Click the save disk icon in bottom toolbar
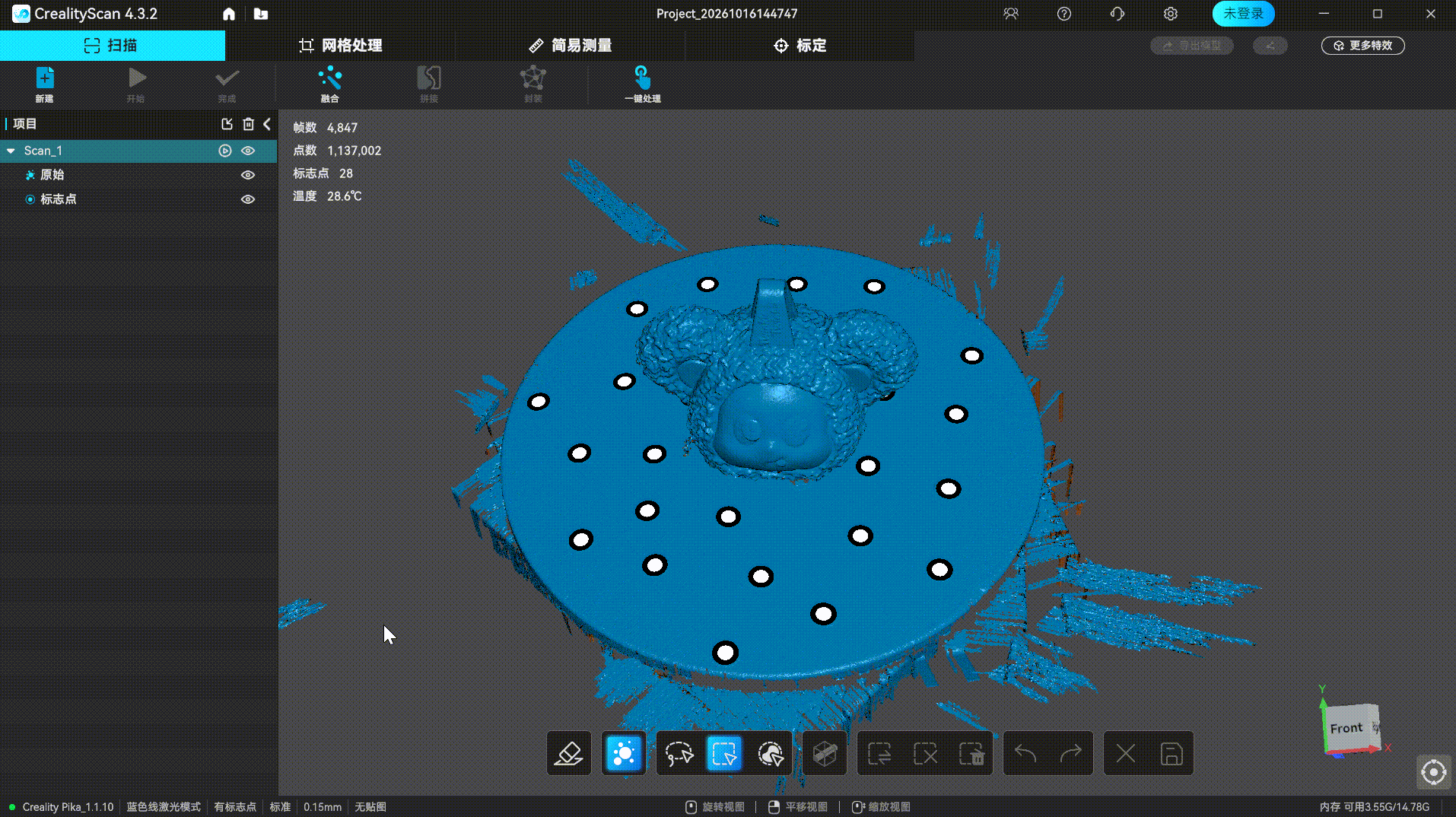Screen dimensions: 1456x817 coord(1171,754)
